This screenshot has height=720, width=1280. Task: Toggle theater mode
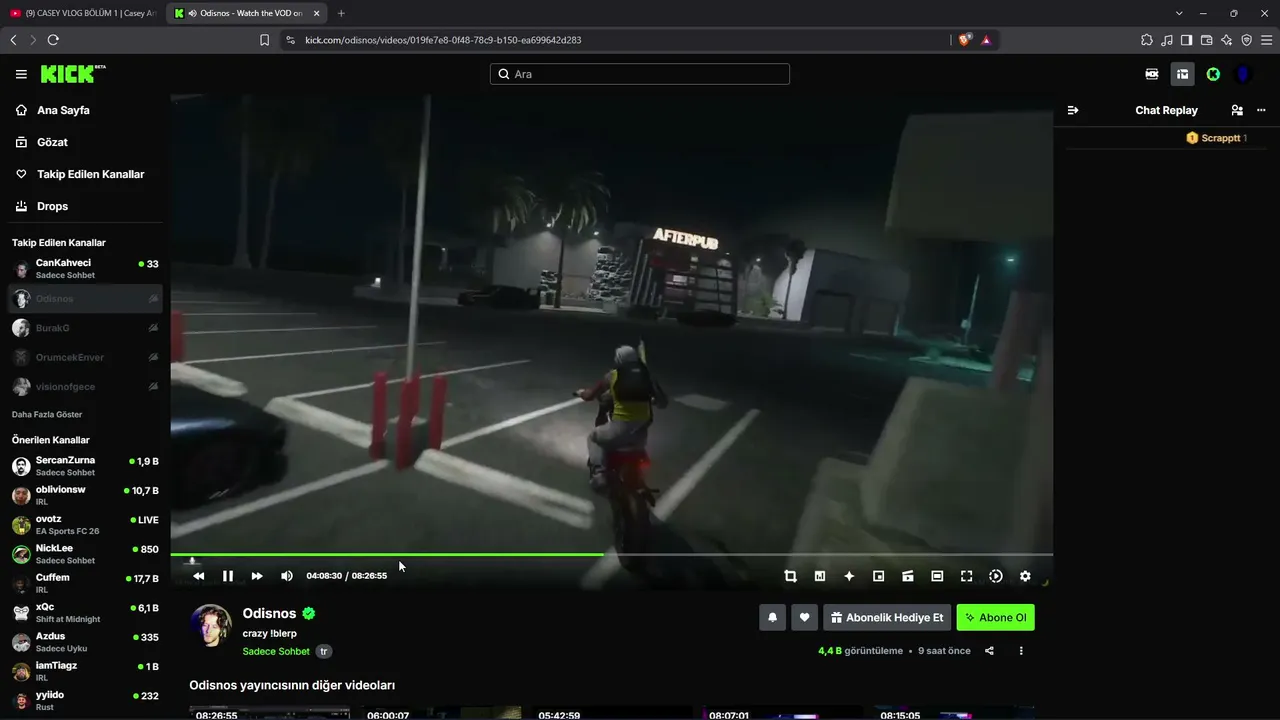click(x=937, y=576)
